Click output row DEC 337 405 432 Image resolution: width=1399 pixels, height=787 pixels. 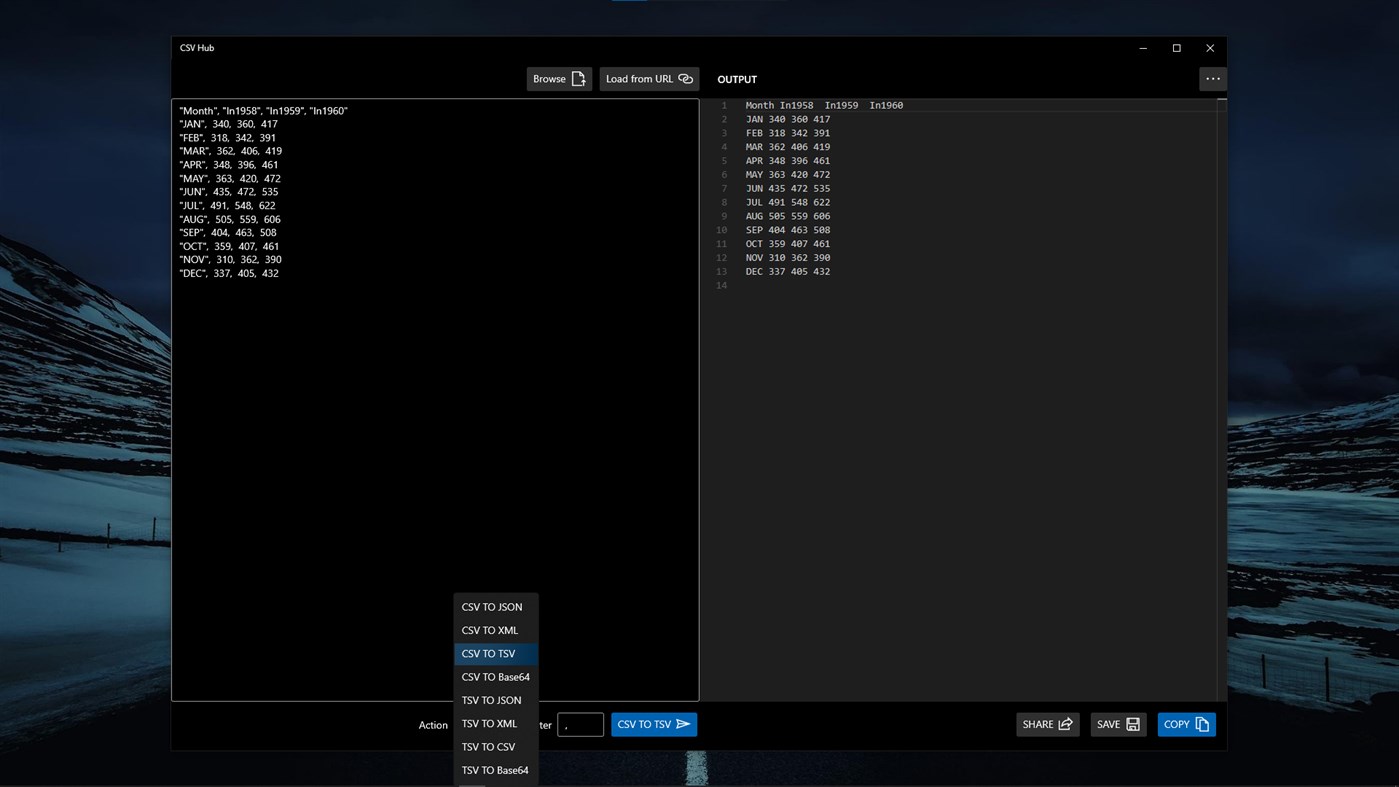point(787,272)
